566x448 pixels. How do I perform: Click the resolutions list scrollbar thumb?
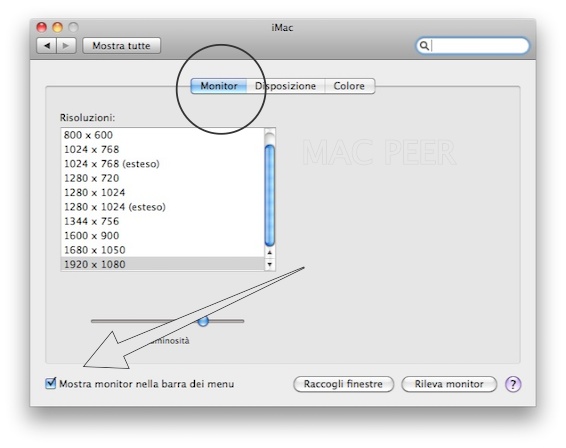(x=270, y=195)
